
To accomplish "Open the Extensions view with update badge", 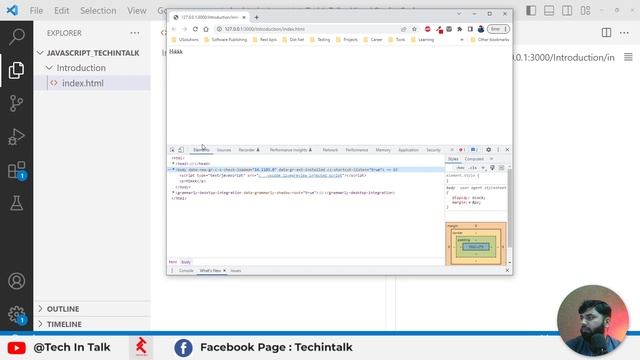I will [16, 170].
